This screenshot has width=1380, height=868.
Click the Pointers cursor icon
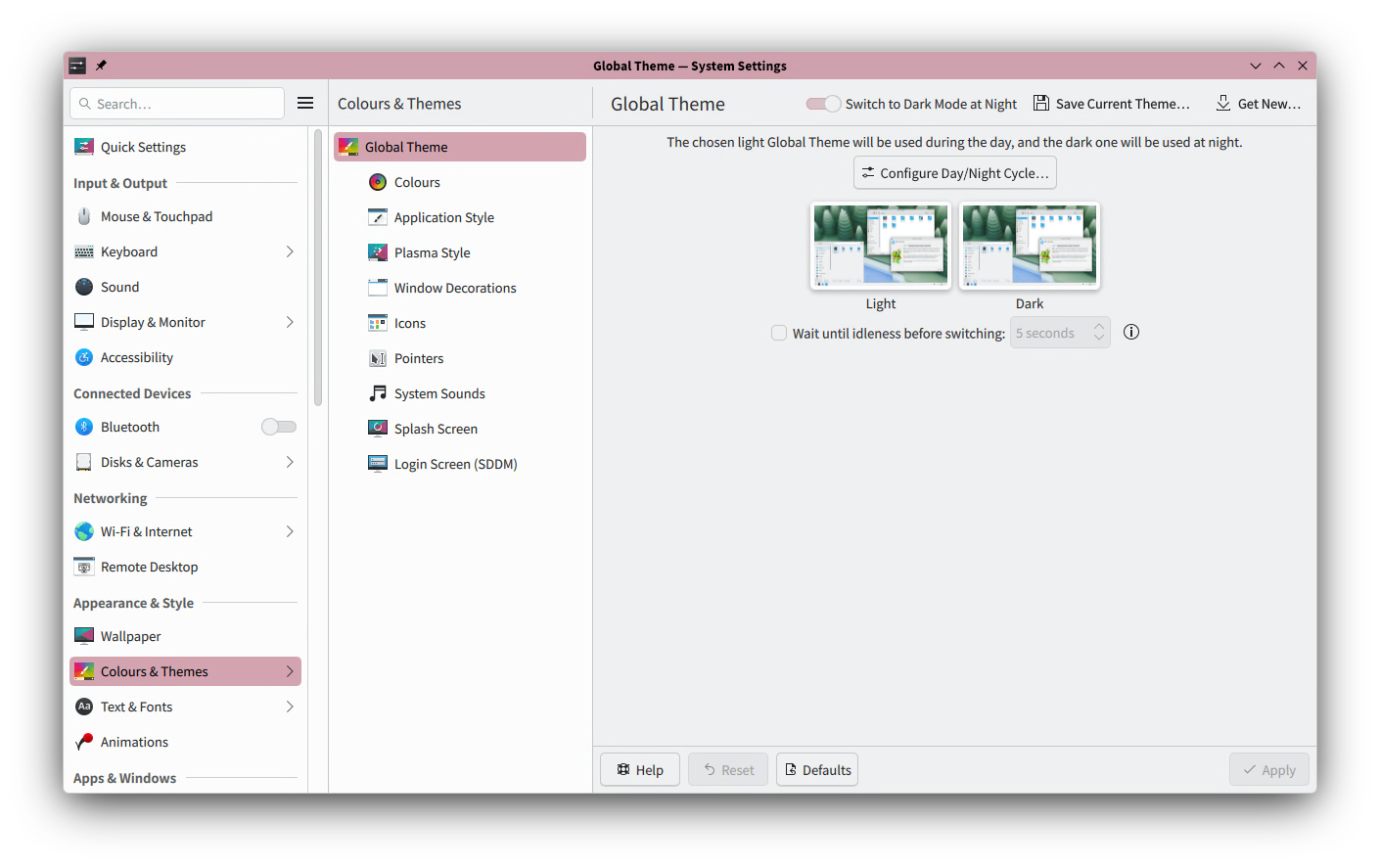click(x=378, y=358)
